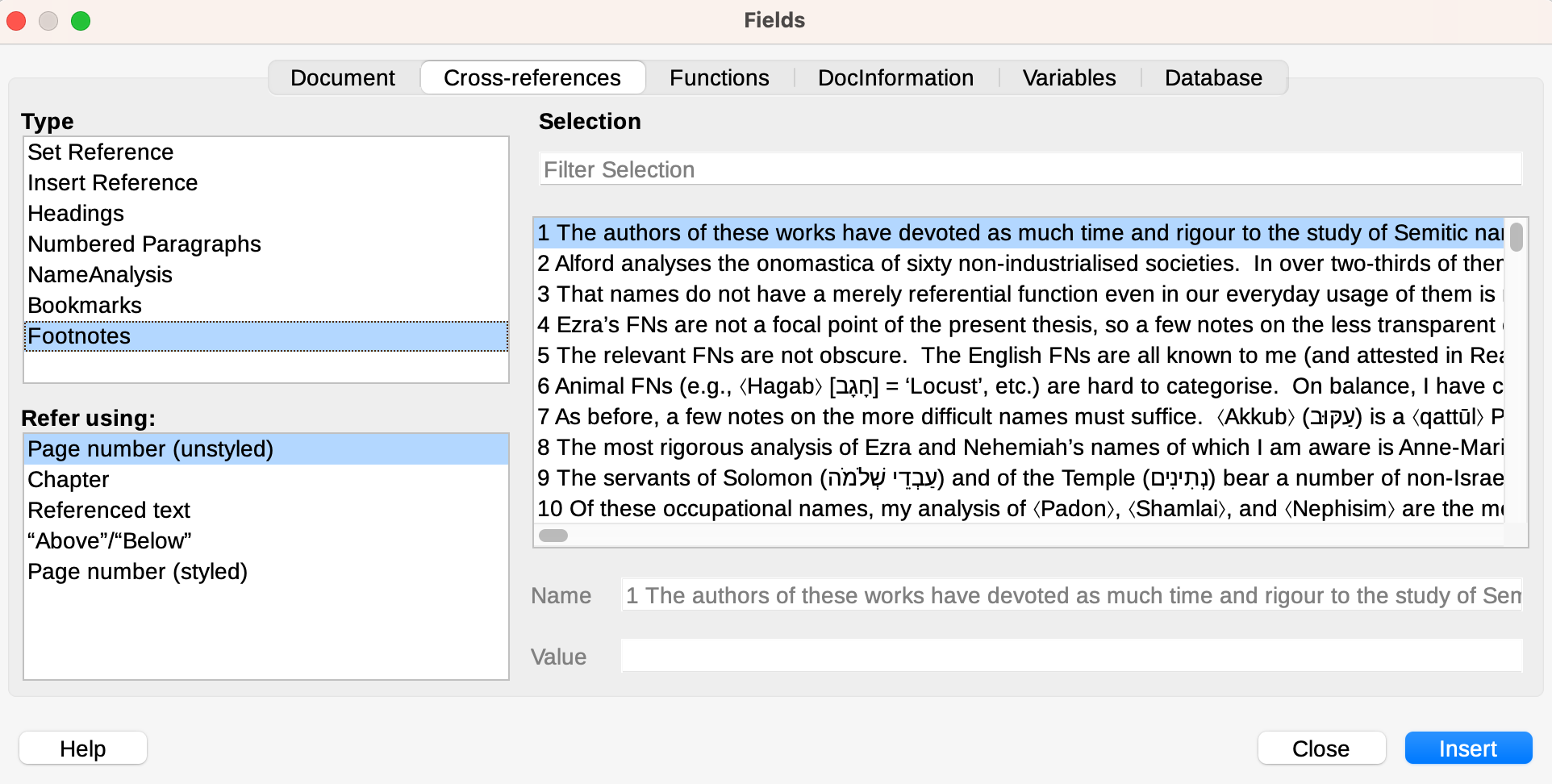Switch to the DocInformation tab
The image size is (1552, 784).
pos(895,77)
